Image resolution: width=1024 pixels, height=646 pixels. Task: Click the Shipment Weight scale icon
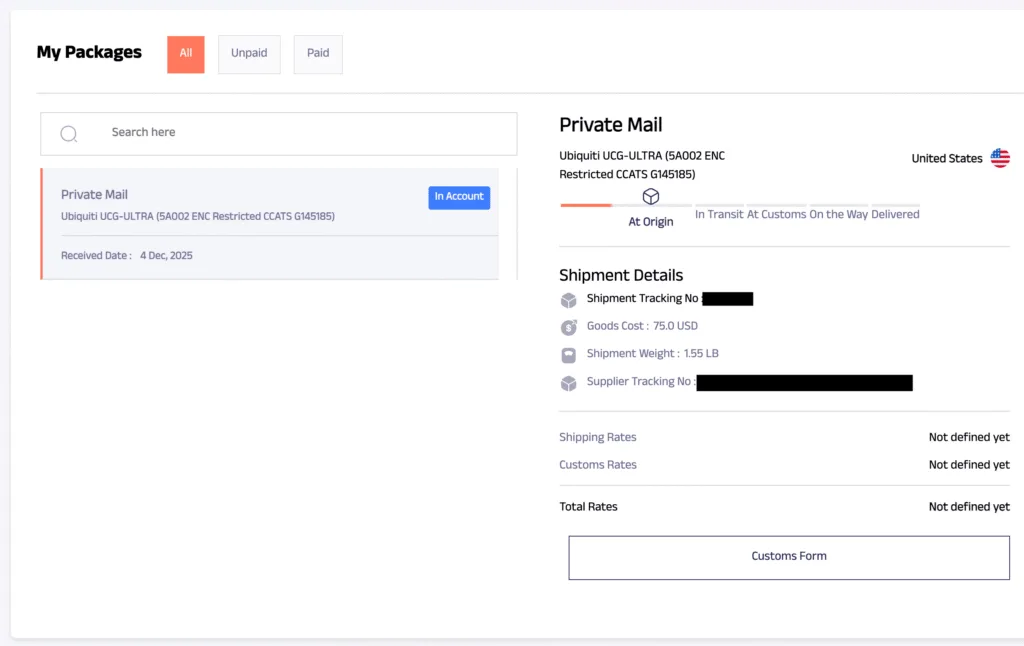pos(569,354)
